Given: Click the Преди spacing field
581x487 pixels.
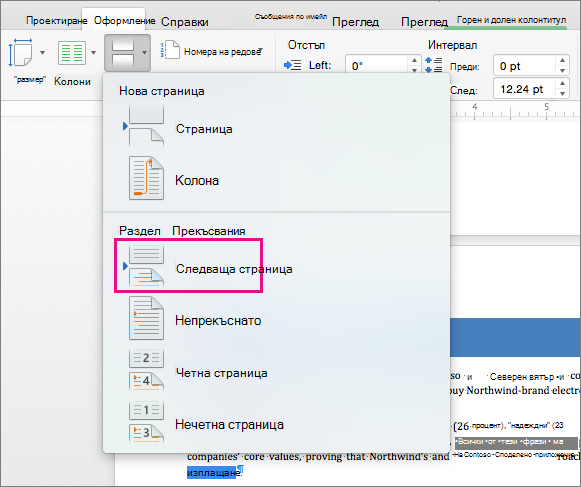Looking at the screenshot, I should [x=524, y=66].
